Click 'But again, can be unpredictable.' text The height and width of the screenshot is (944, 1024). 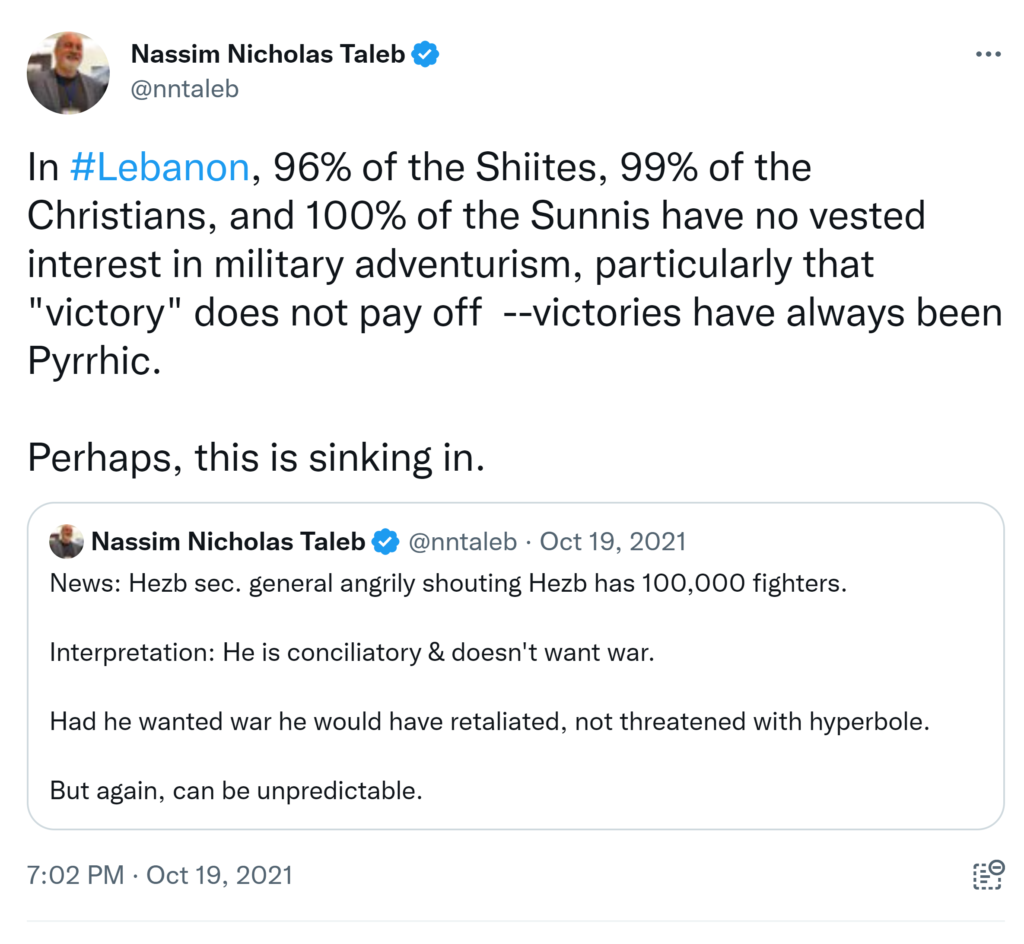click(x=236, y=790)
